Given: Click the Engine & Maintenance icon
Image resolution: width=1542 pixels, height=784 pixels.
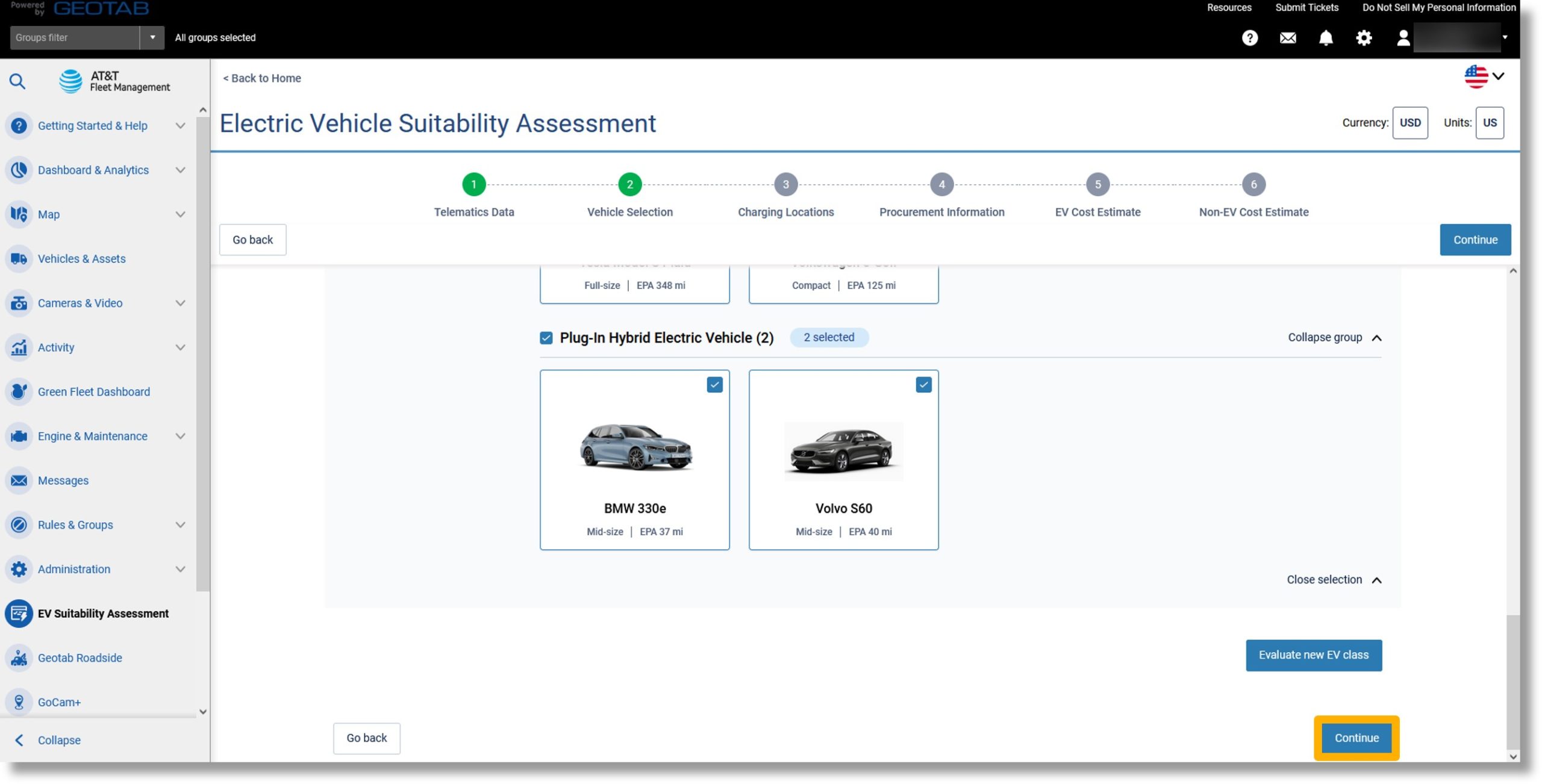Looking at the screenshot, I should point(19,436).
